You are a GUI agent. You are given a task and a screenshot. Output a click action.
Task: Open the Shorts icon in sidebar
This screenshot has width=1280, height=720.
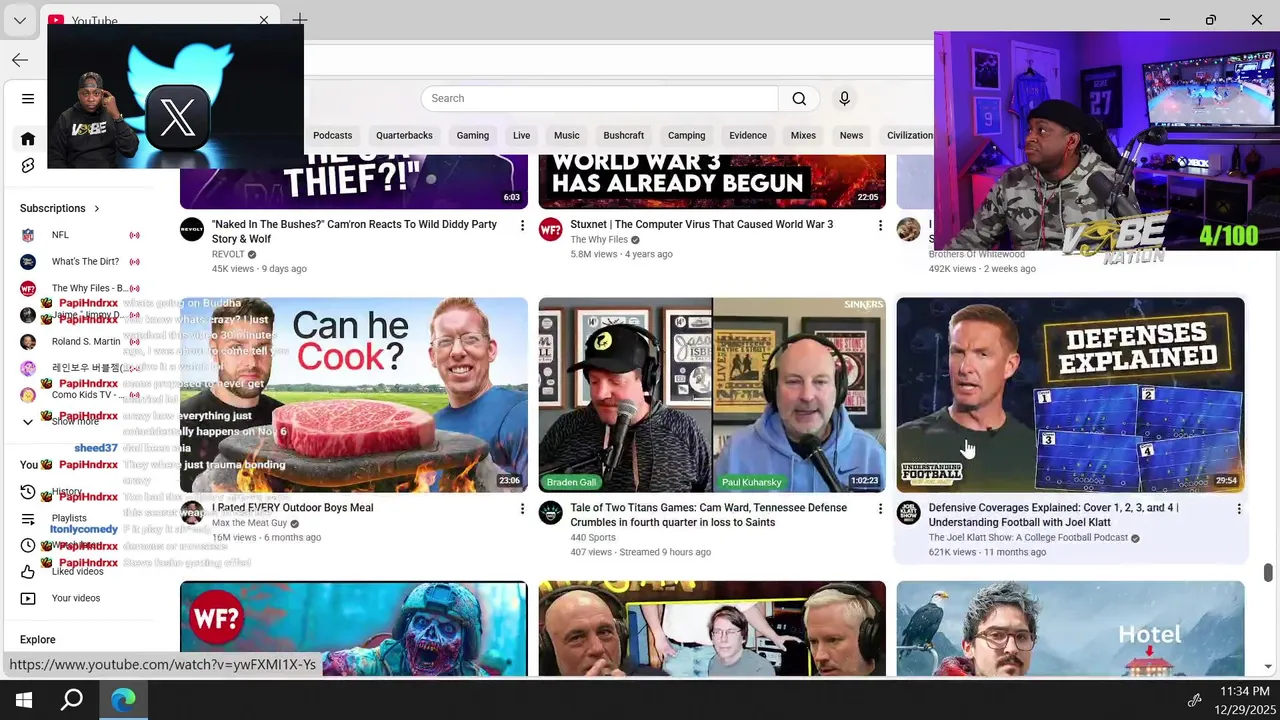click(x=28, y=165)
